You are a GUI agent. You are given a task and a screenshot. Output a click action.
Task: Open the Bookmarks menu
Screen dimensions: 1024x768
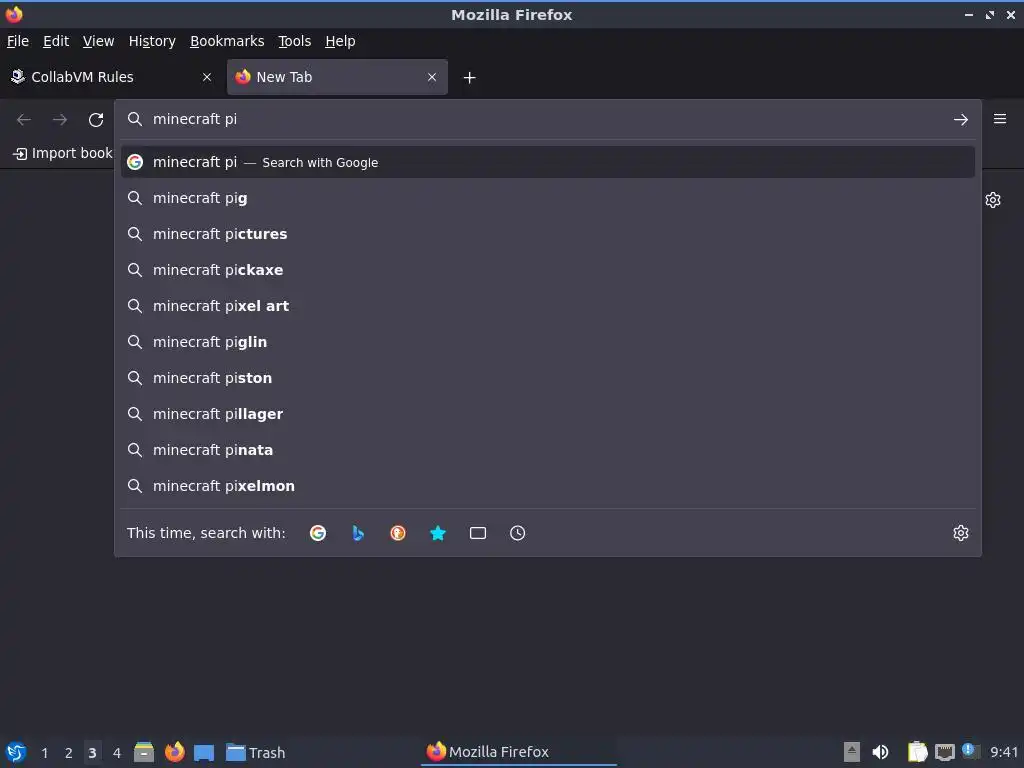(x=227, y=41)
